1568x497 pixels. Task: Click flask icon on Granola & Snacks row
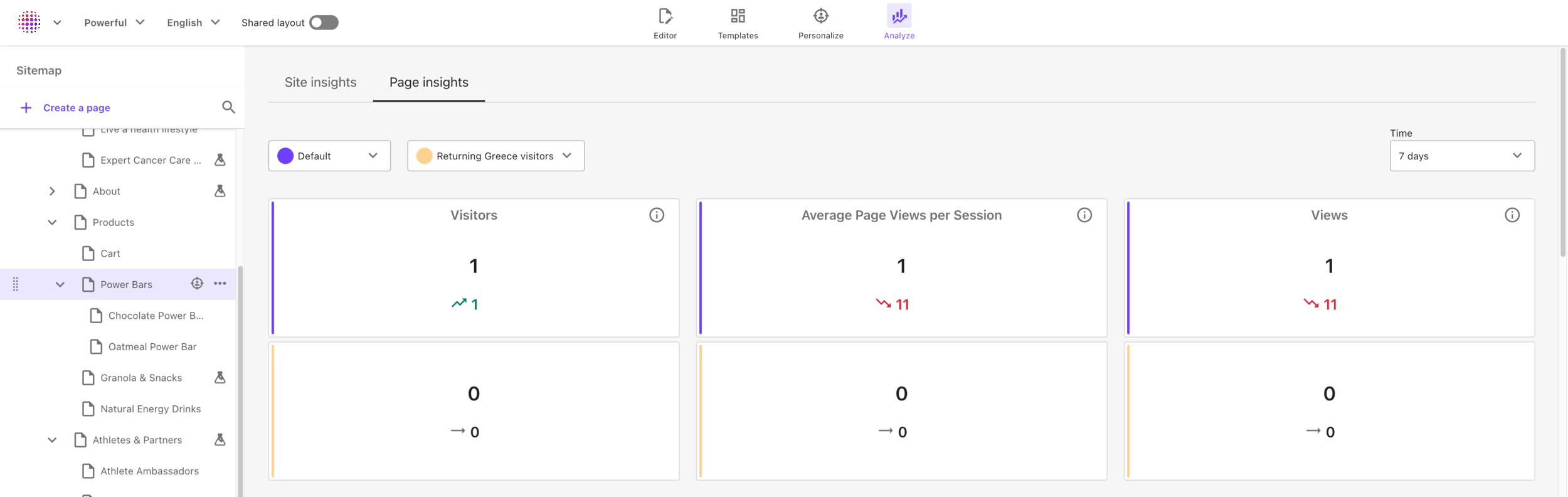pyautogui.click(x=220, y=378)
